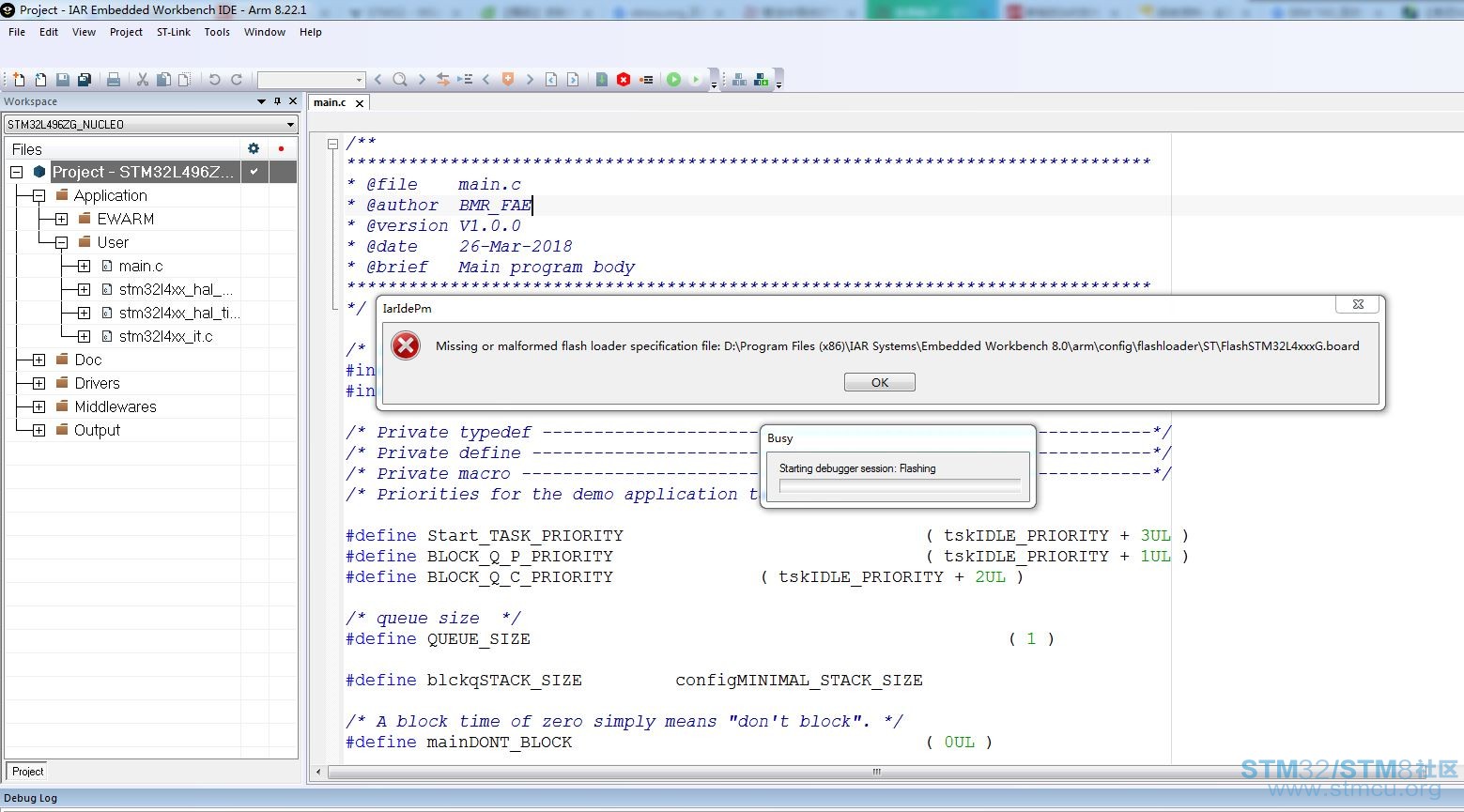Expand the Output folder
1464x812 pixels.
(x=39, y=430)
